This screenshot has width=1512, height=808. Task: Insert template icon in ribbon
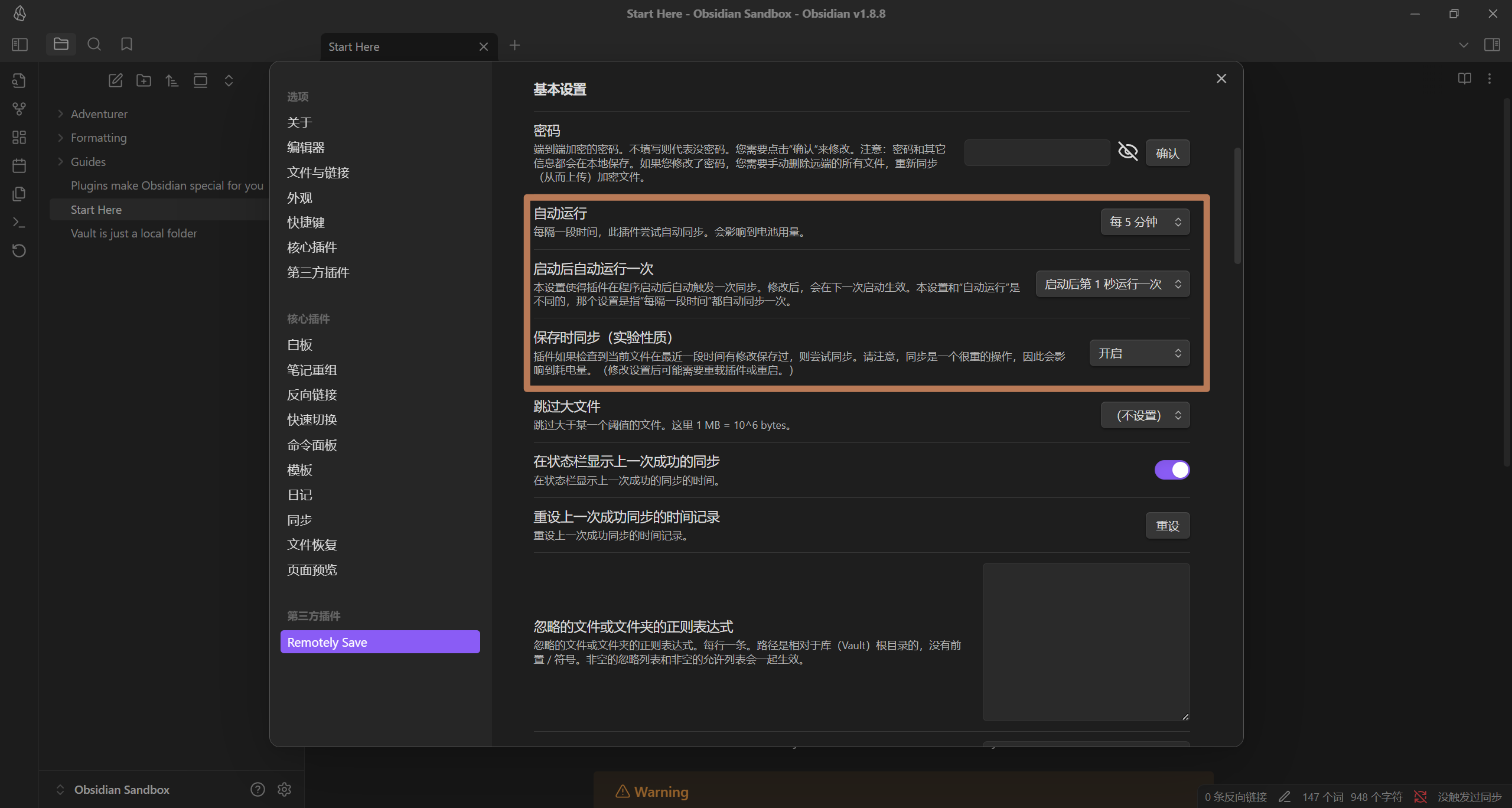(x=19, y=194)
